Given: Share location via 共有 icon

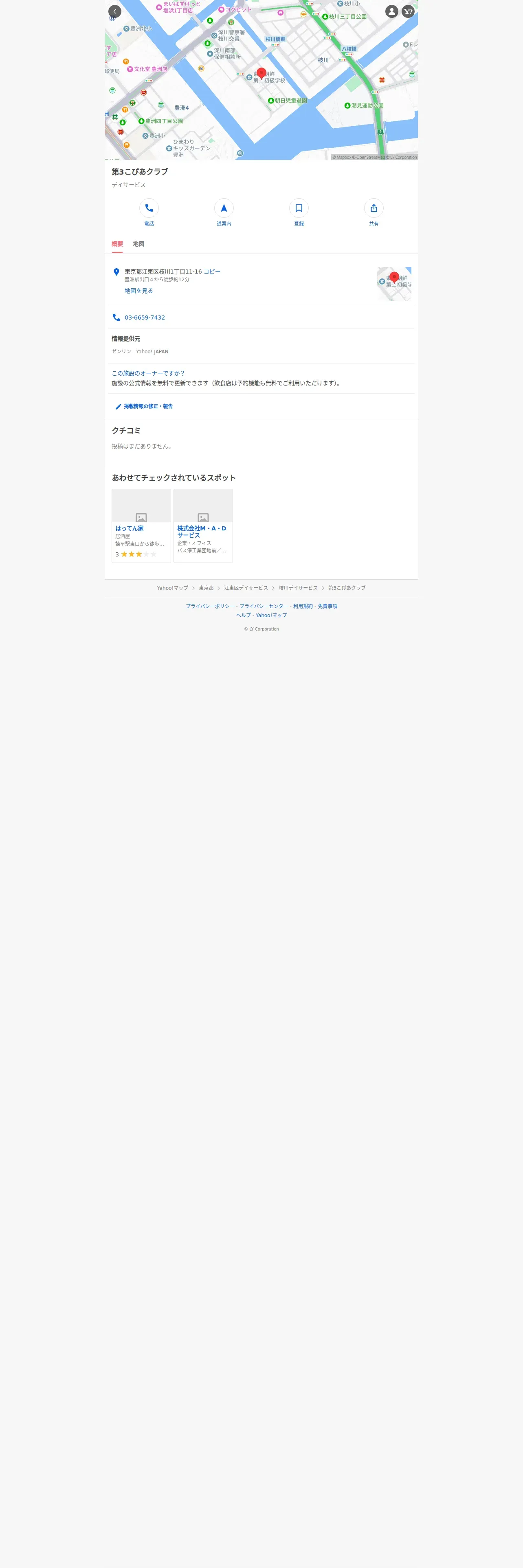Looking at the screenshot, I should 373,208.
